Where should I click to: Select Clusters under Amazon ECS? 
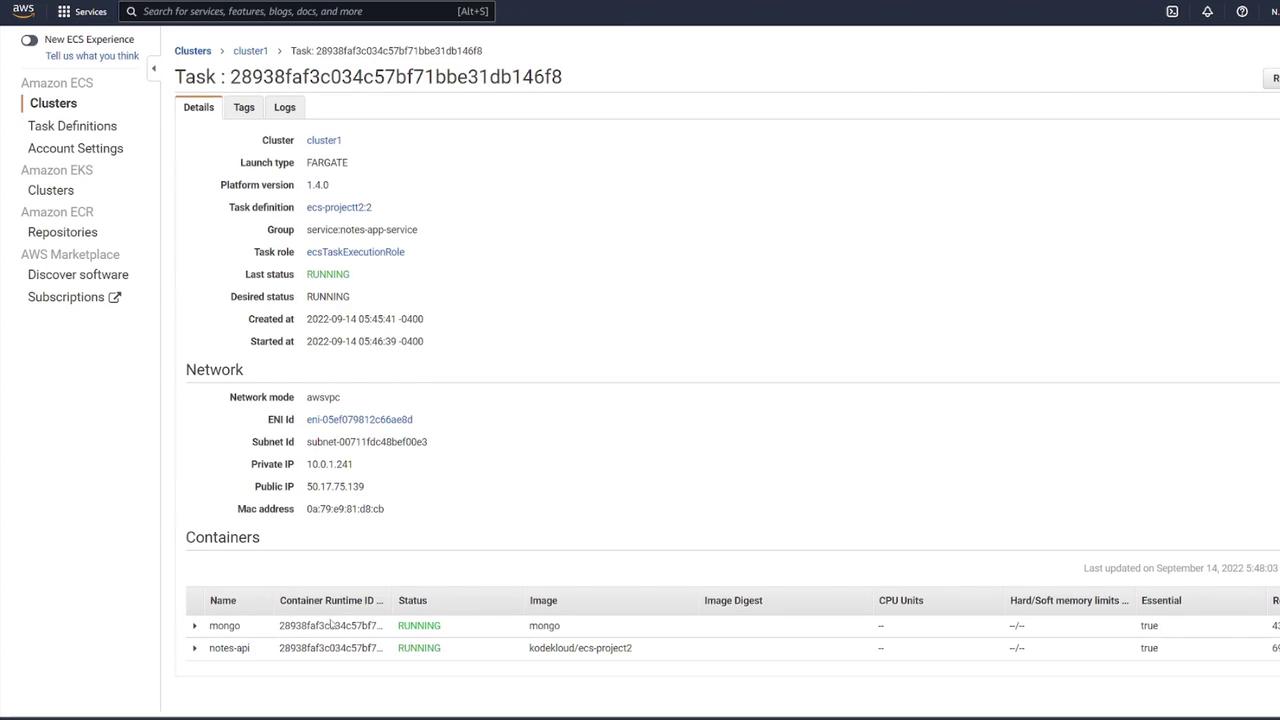[x=53, y=103]
